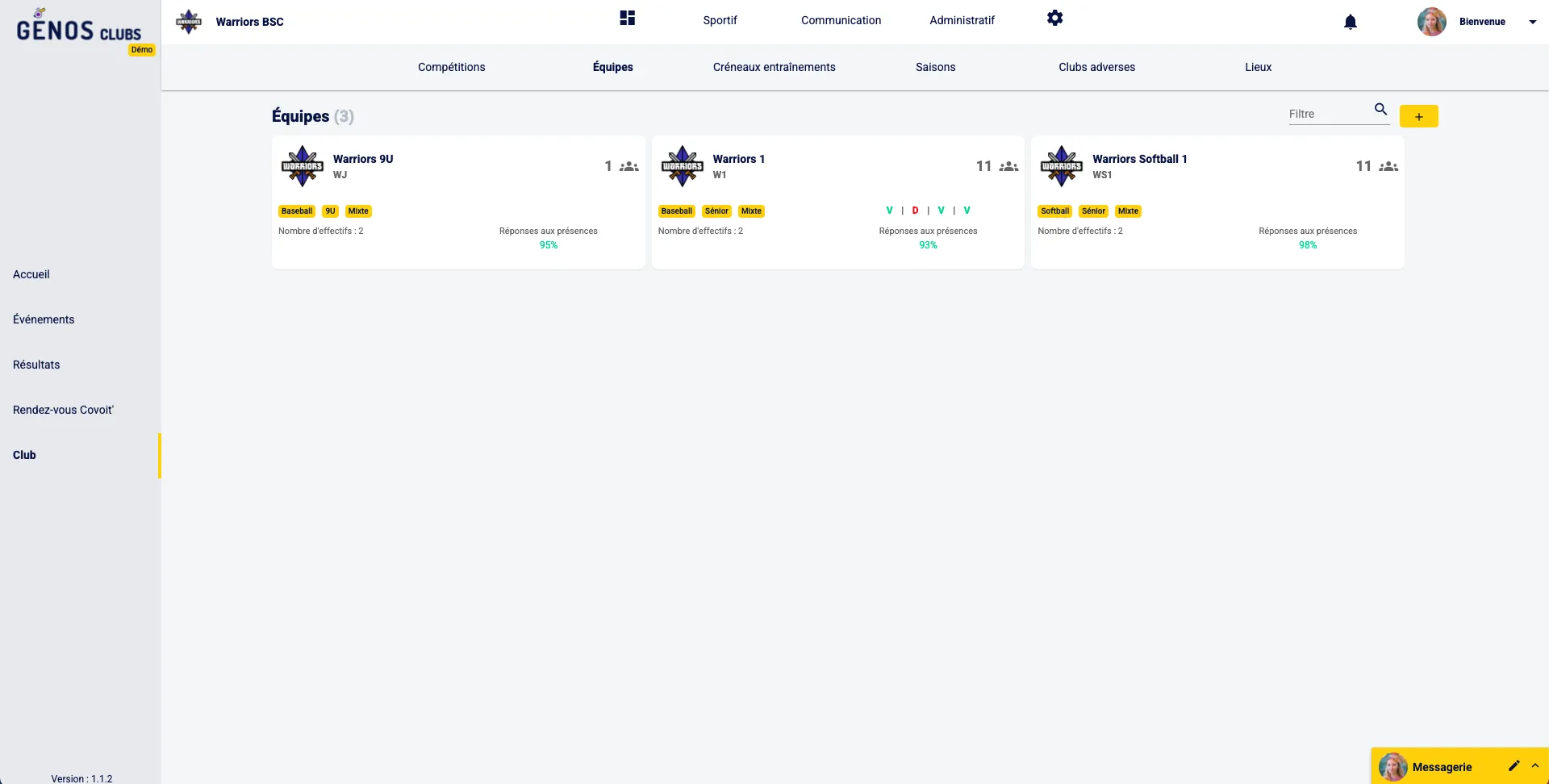Click the search magnifier icon

1380,109
